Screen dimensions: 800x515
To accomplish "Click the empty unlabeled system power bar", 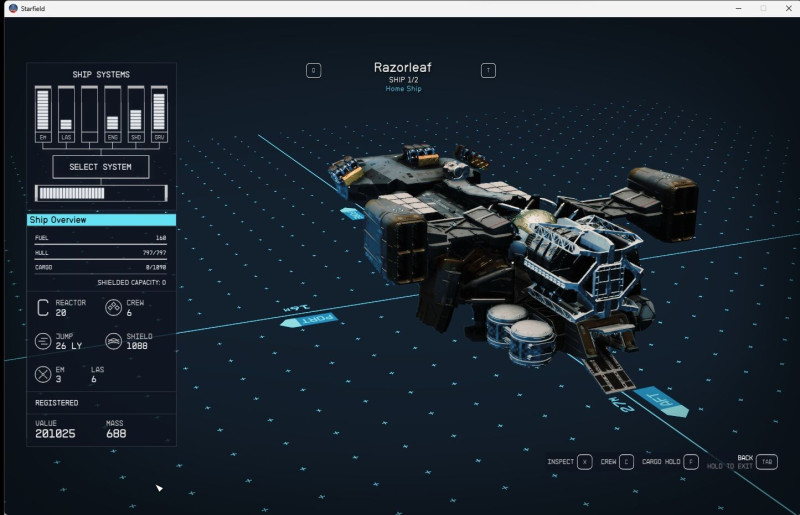I will pyautogui.click(x=89, y=114).
